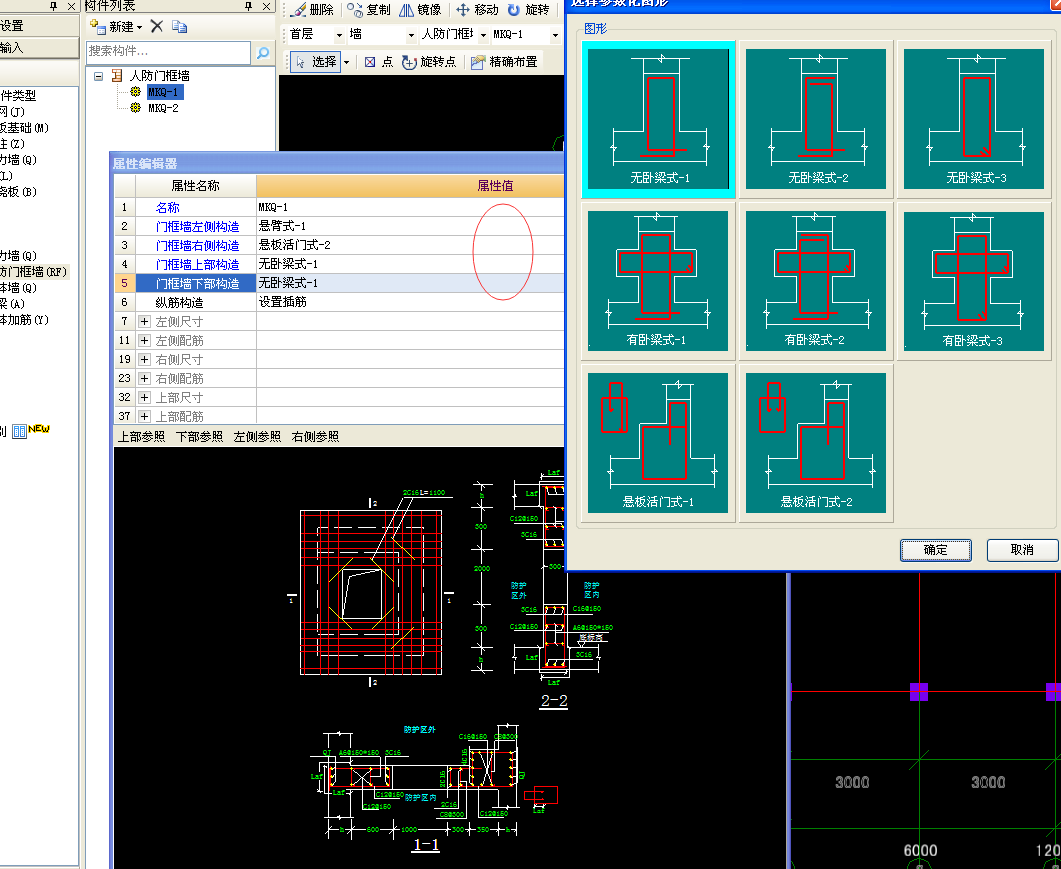Viewport: 1061px width, 869px height.
Task: Click the copy component icon in component list
Action: pos(179,26)
